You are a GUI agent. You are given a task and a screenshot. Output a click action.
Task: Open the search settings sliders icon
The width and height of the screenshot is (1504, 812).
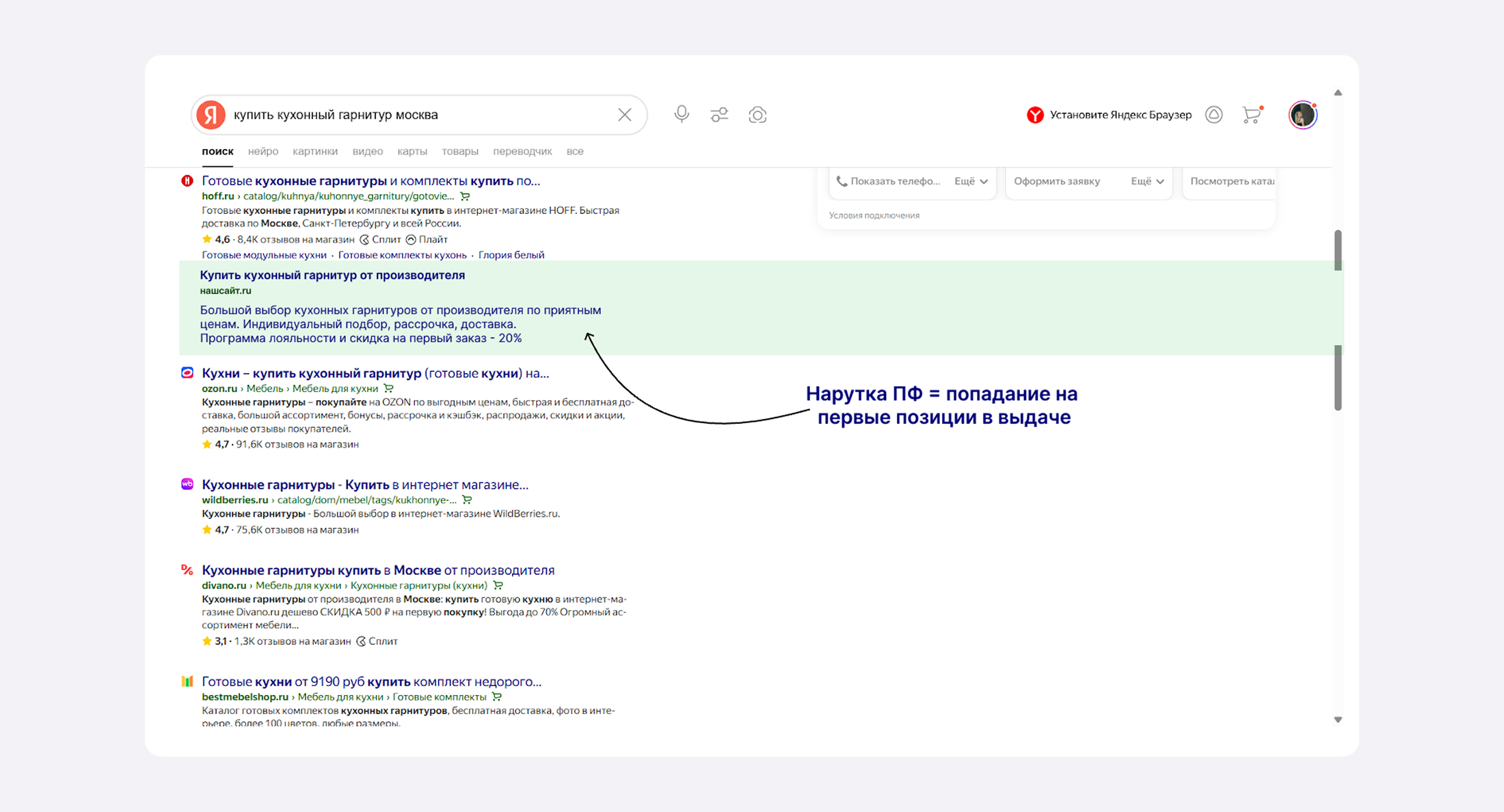point(719,115)
